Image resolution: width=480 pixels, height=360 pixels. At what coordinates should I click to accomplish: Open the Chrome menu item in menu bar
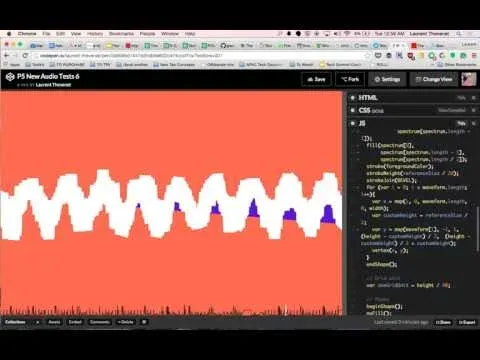tap(27, 34)
